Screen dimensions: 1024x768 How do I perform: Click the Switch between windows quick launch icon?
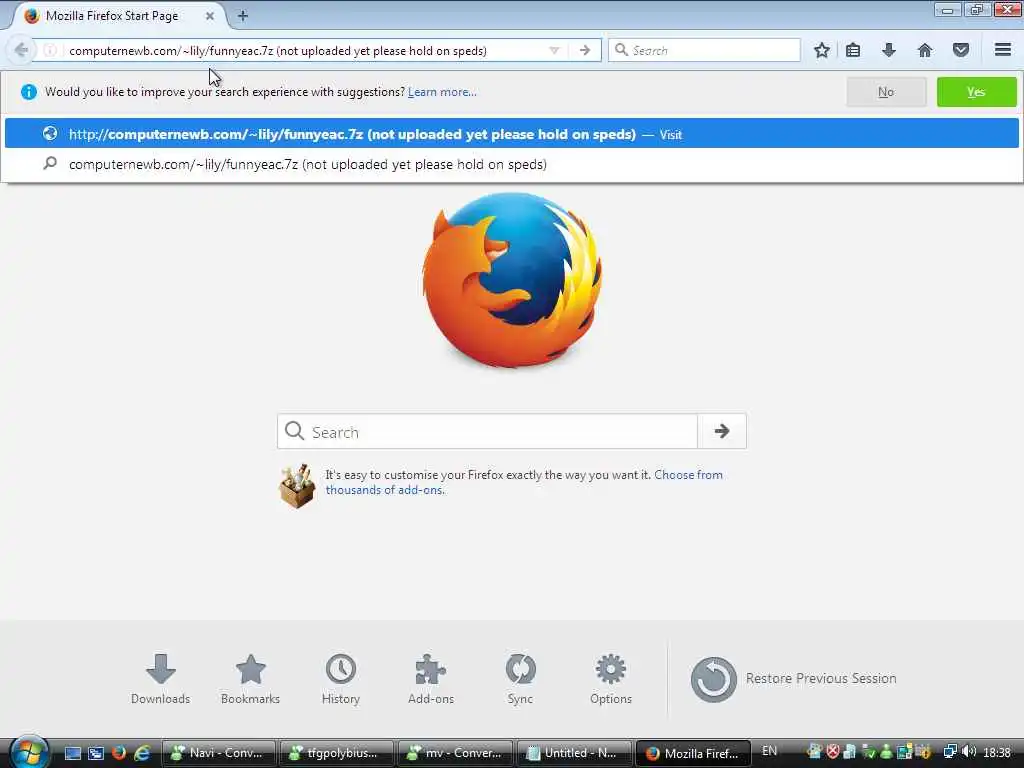96,754
